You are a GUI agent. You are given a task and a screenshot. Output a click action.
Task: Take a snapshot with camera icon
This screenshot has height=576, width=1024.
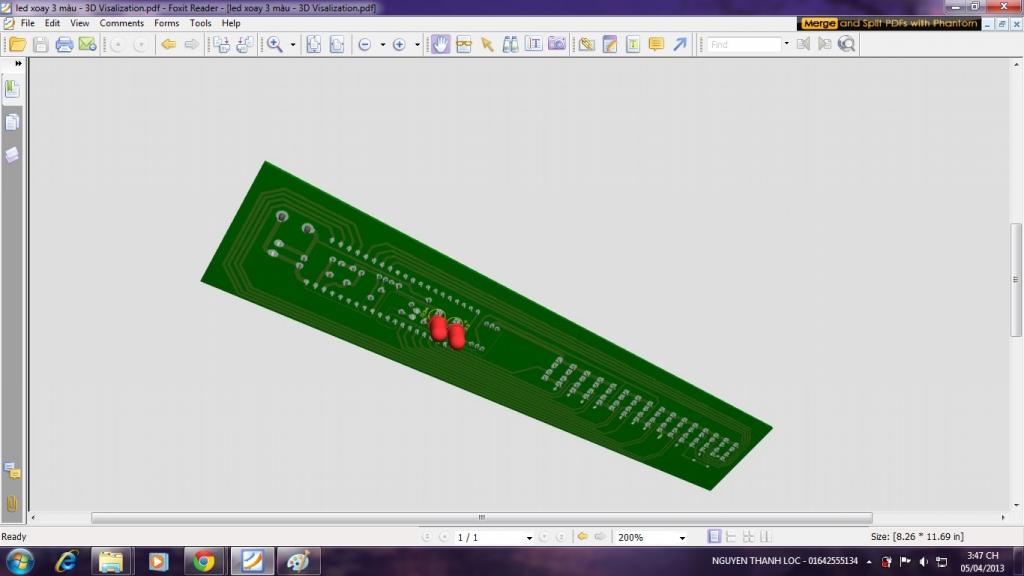[556, 44]
